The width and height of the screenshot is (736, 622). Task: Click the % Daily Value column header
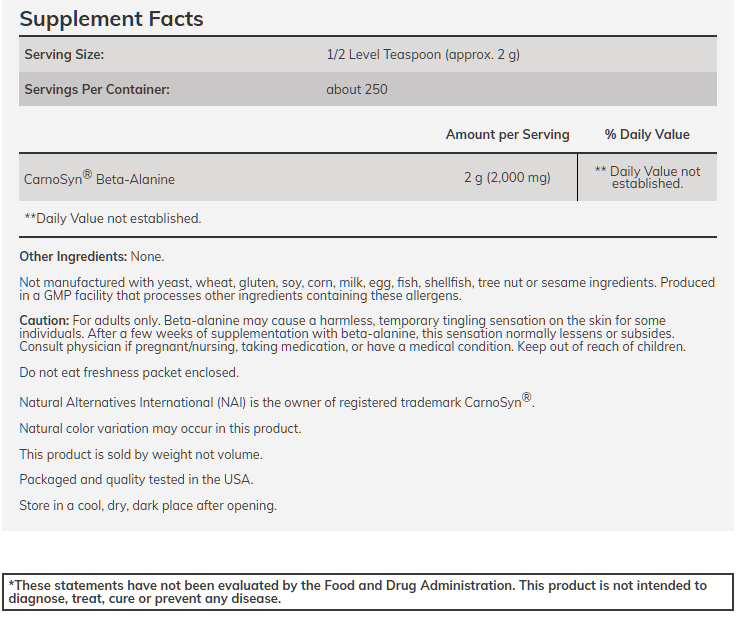[x=647, y=134]
